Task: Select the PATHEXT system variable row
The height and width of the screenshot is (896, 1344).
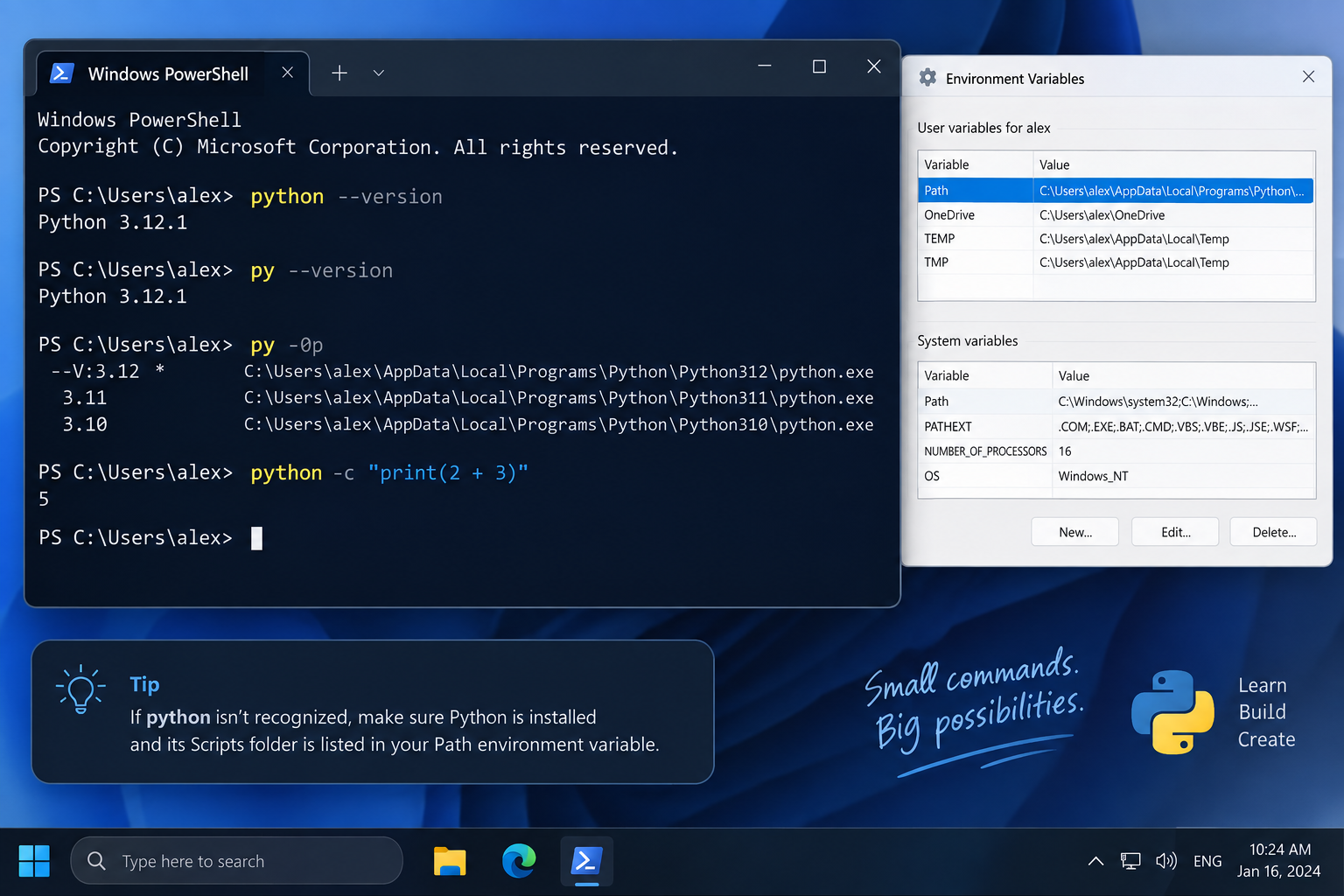Action: [1116, 427]
